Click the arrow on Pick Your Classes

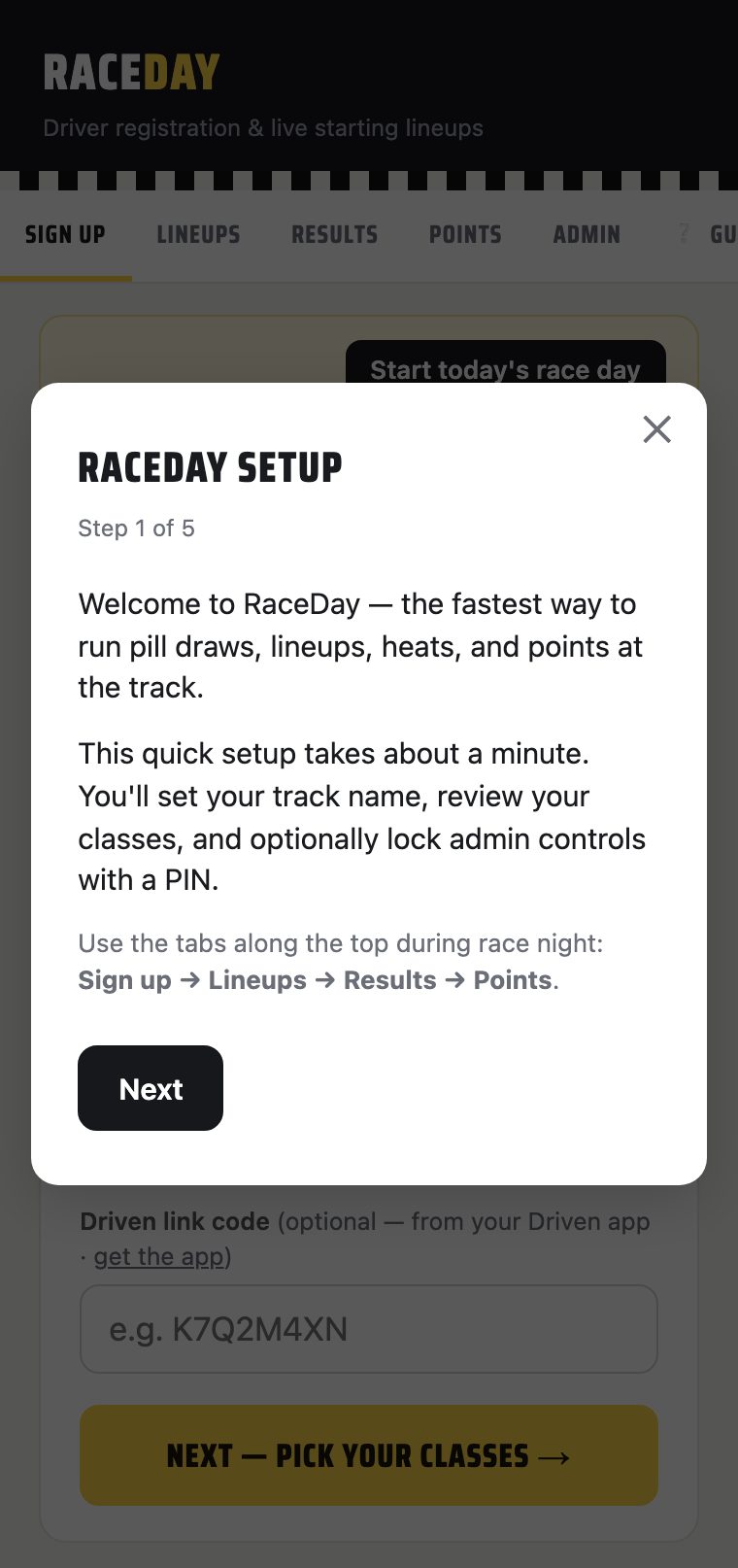[553, 1456]
